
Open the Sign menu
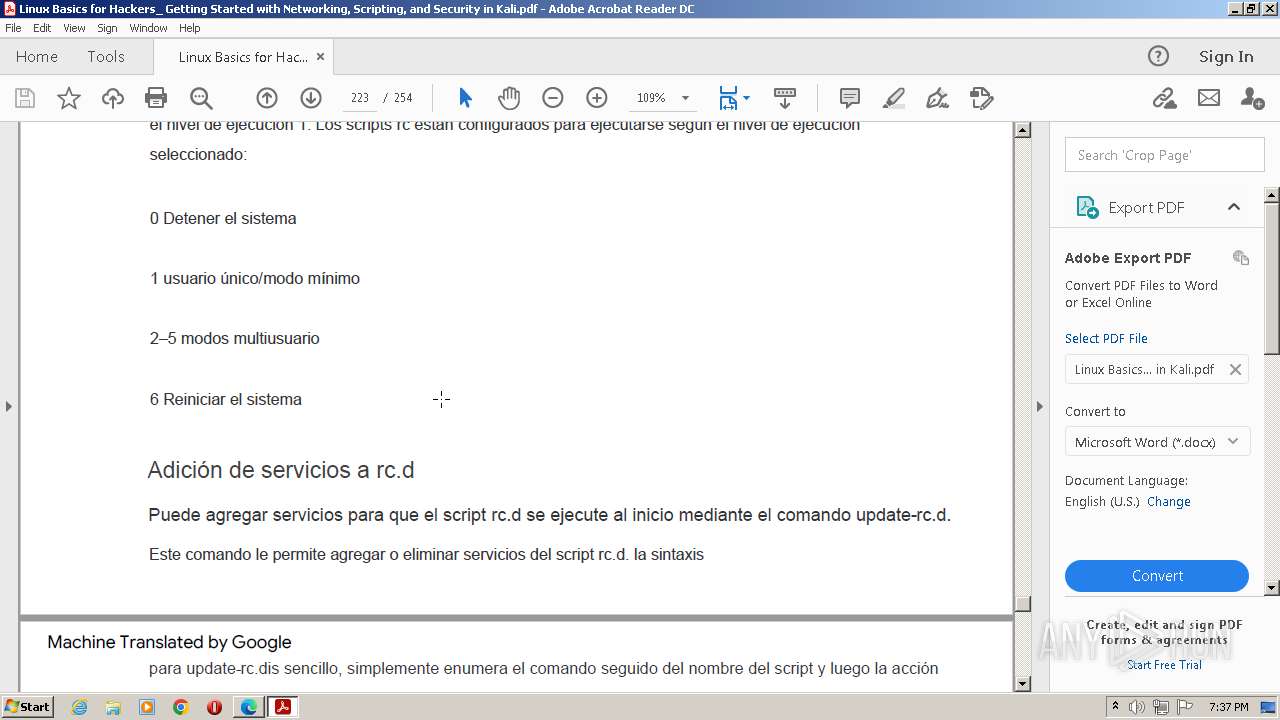pyautogui.click(x=107, y=28)
